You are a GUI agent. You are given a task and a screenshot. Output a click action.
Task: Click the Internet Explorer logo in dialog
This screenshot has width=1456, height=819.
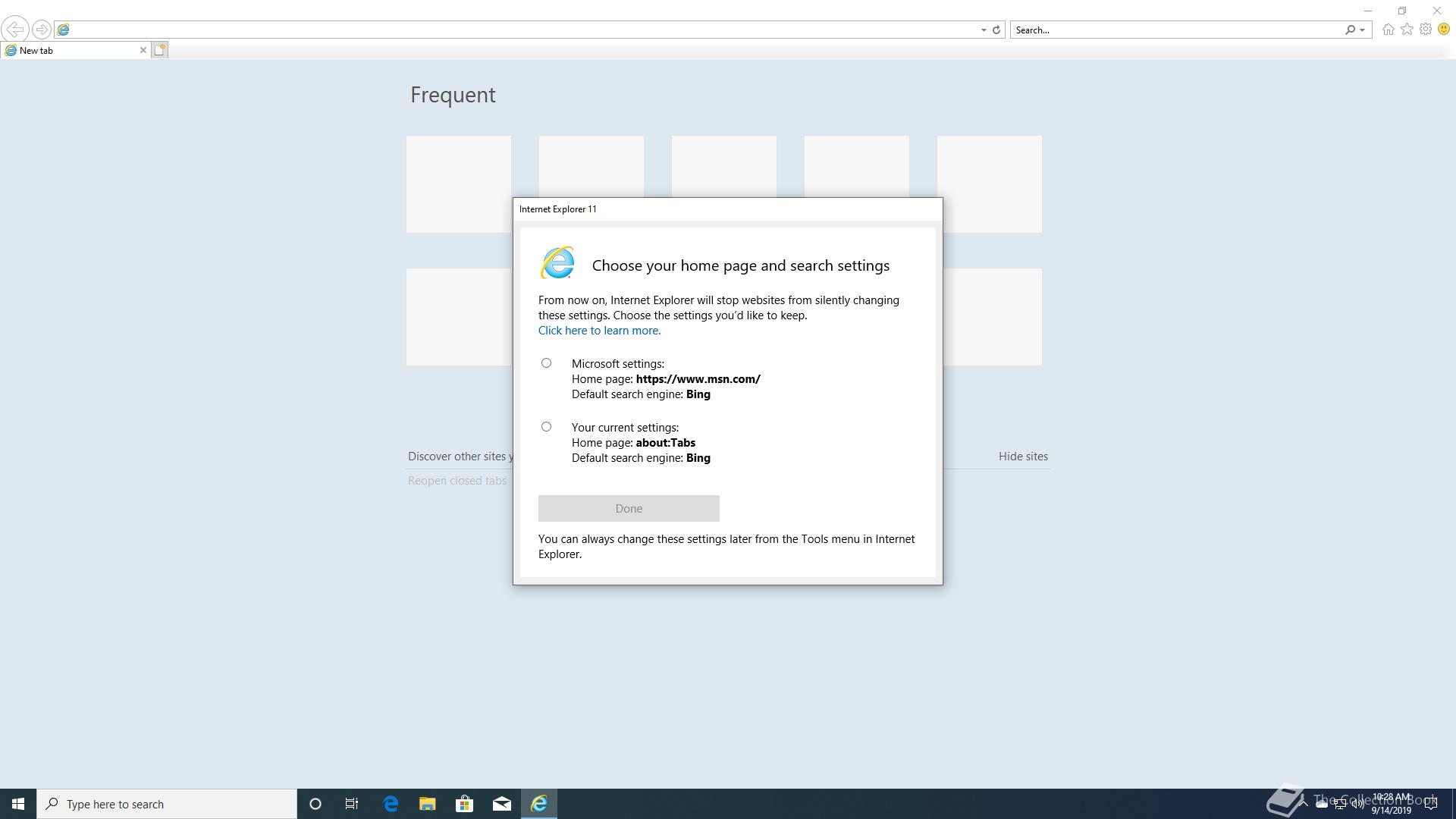(557, 263)
